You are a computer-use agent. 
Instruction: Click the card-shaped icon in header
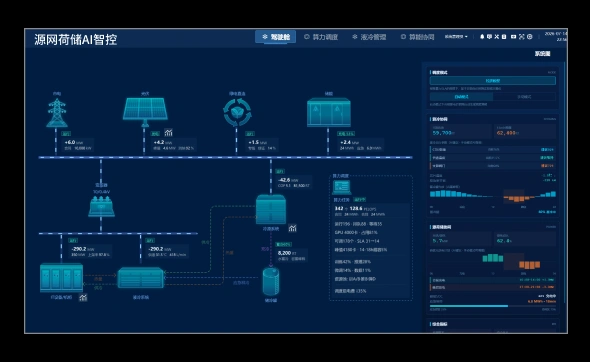click(513, 37)
